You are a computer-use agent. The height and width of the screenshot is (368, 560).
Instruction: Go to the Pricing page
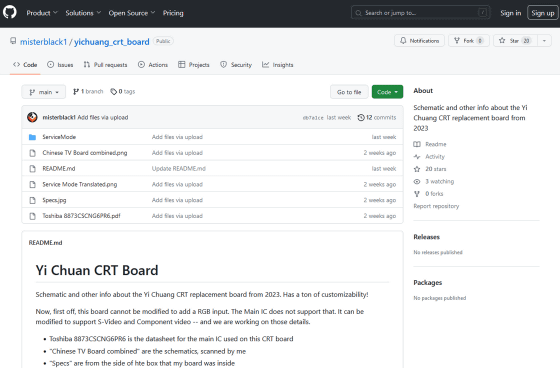pyautogui.click(x=173, y=13)
